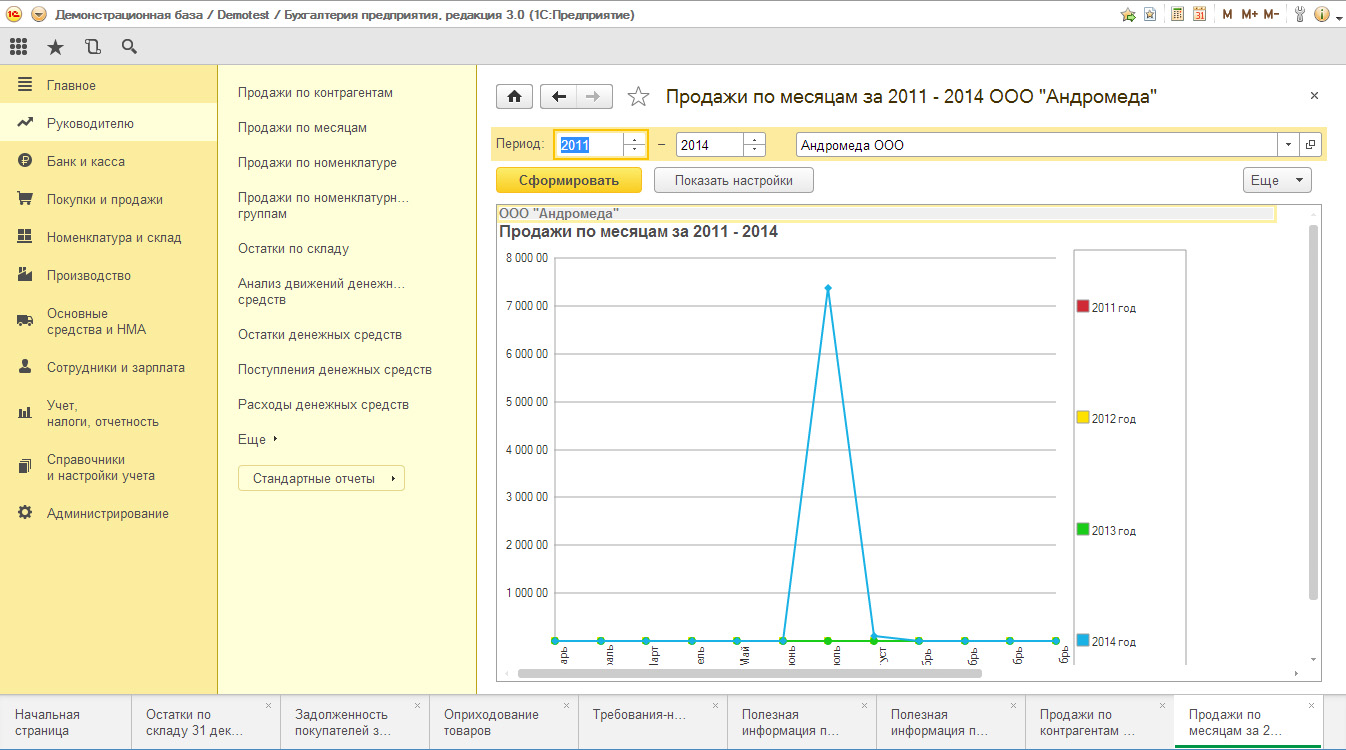Open the sections grid menu icon

point(18,46)
